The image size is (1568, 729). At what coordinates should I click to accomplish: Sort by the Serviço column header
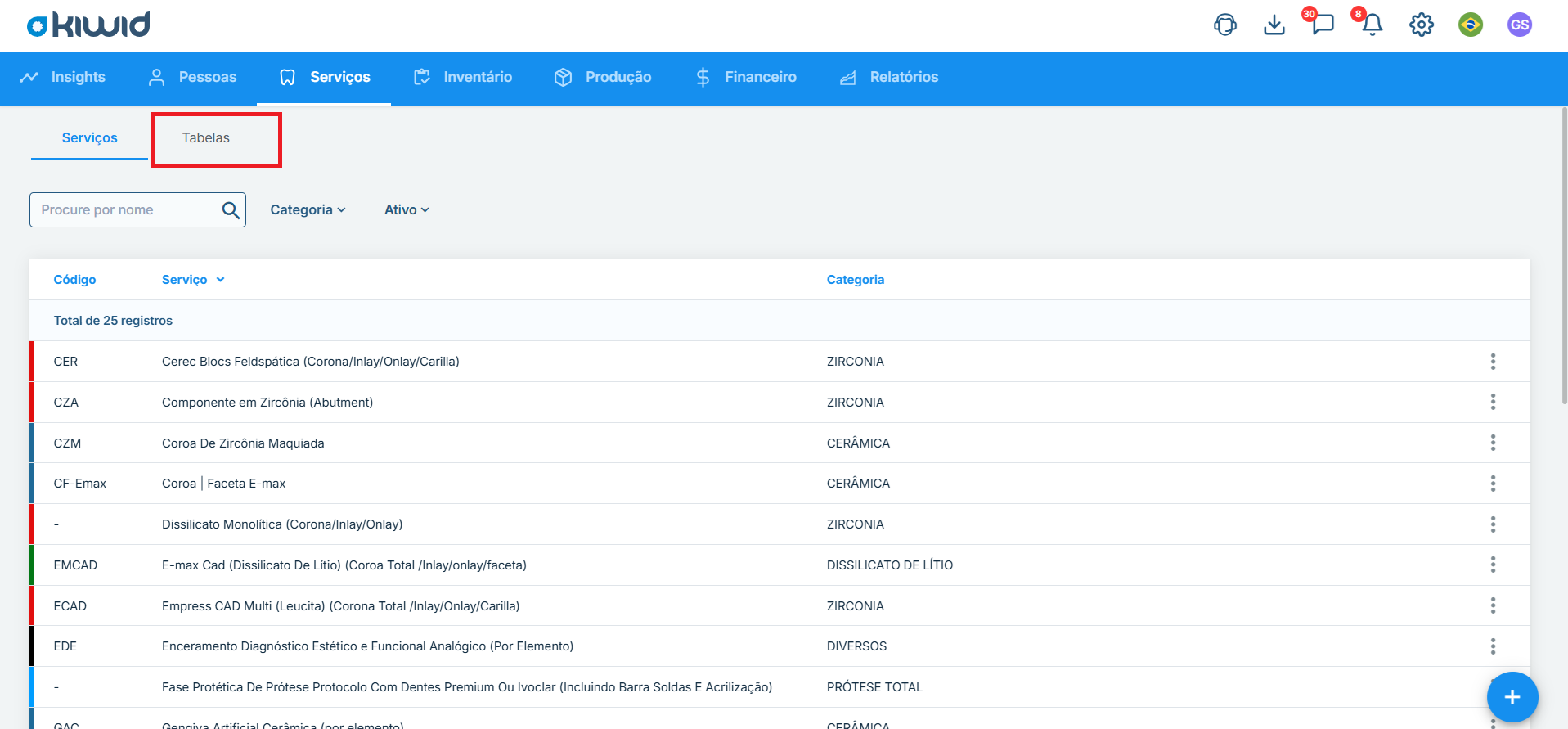point(193,280)
